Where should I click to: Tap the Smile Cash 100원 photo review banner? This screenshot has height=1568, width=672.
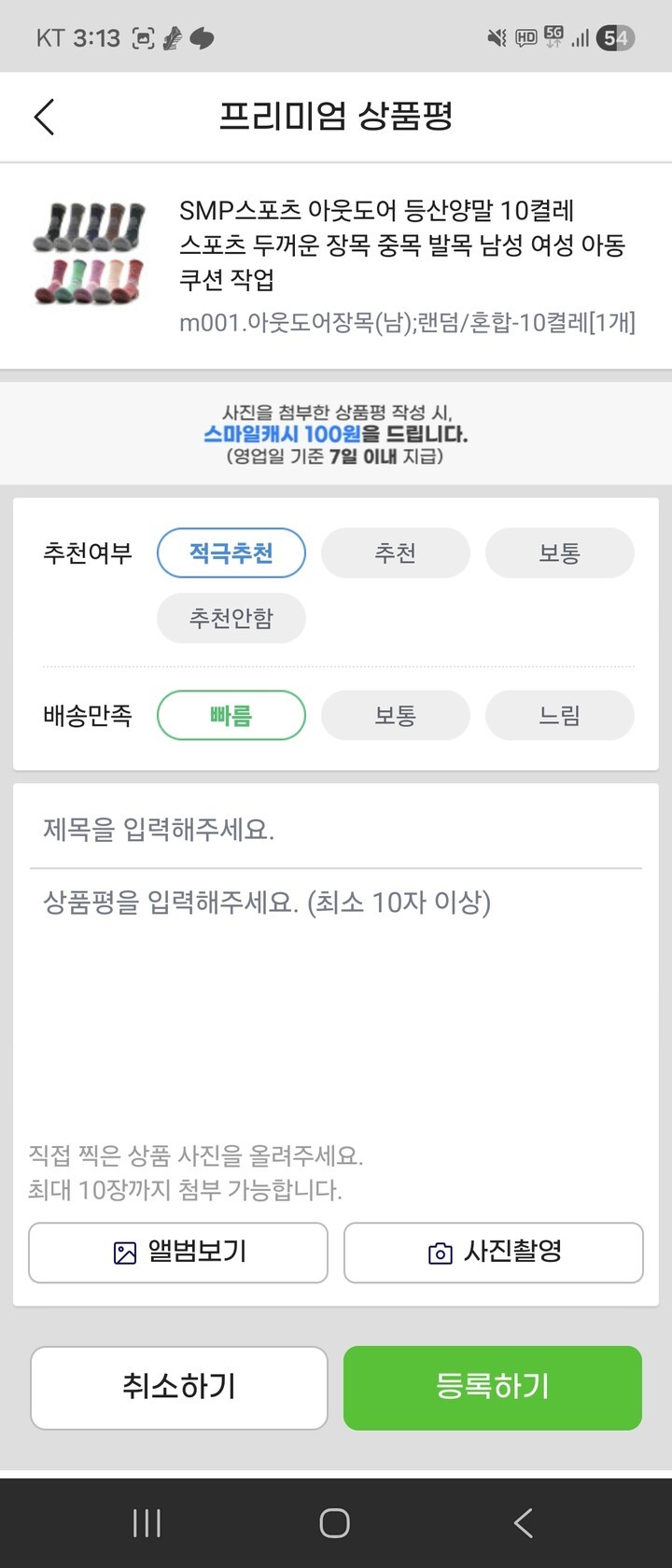pyautogui.click(x=336, y=434)
